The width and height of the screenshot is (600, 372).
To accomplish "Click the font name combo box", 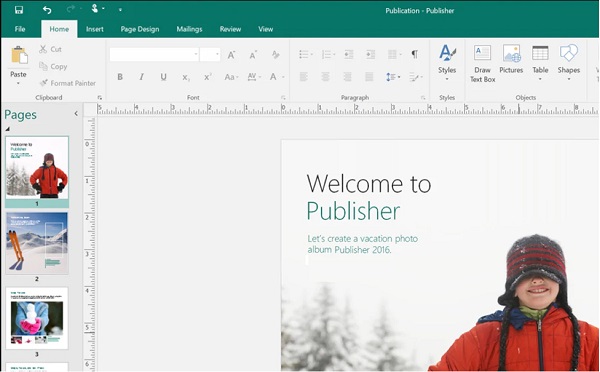I will tap(154, 54).
